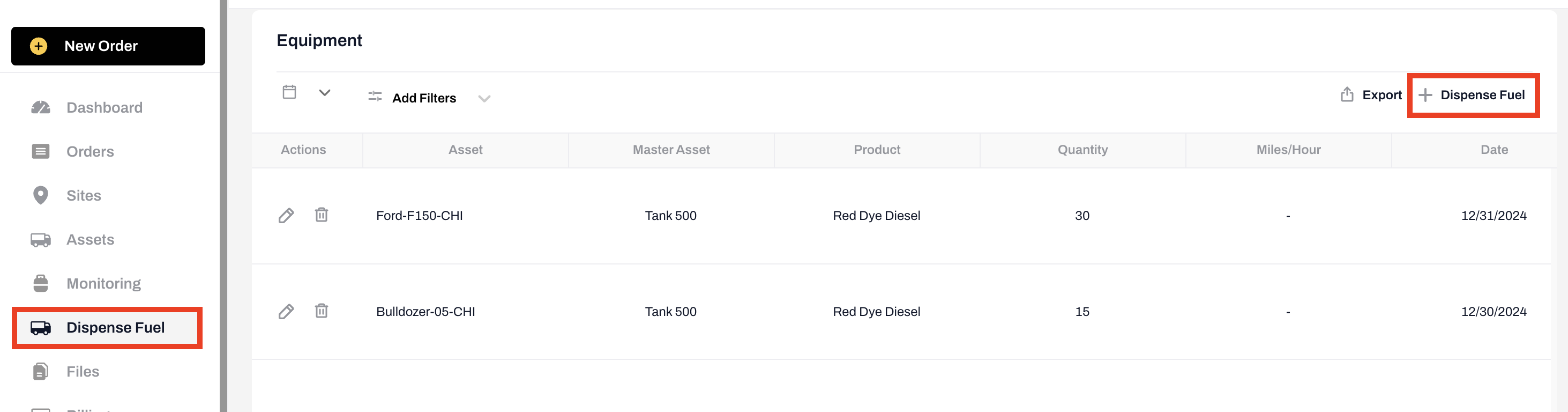Expand the date range chevron dropdown
This screenshot has width=1568, height=412.
click(324, 93)
